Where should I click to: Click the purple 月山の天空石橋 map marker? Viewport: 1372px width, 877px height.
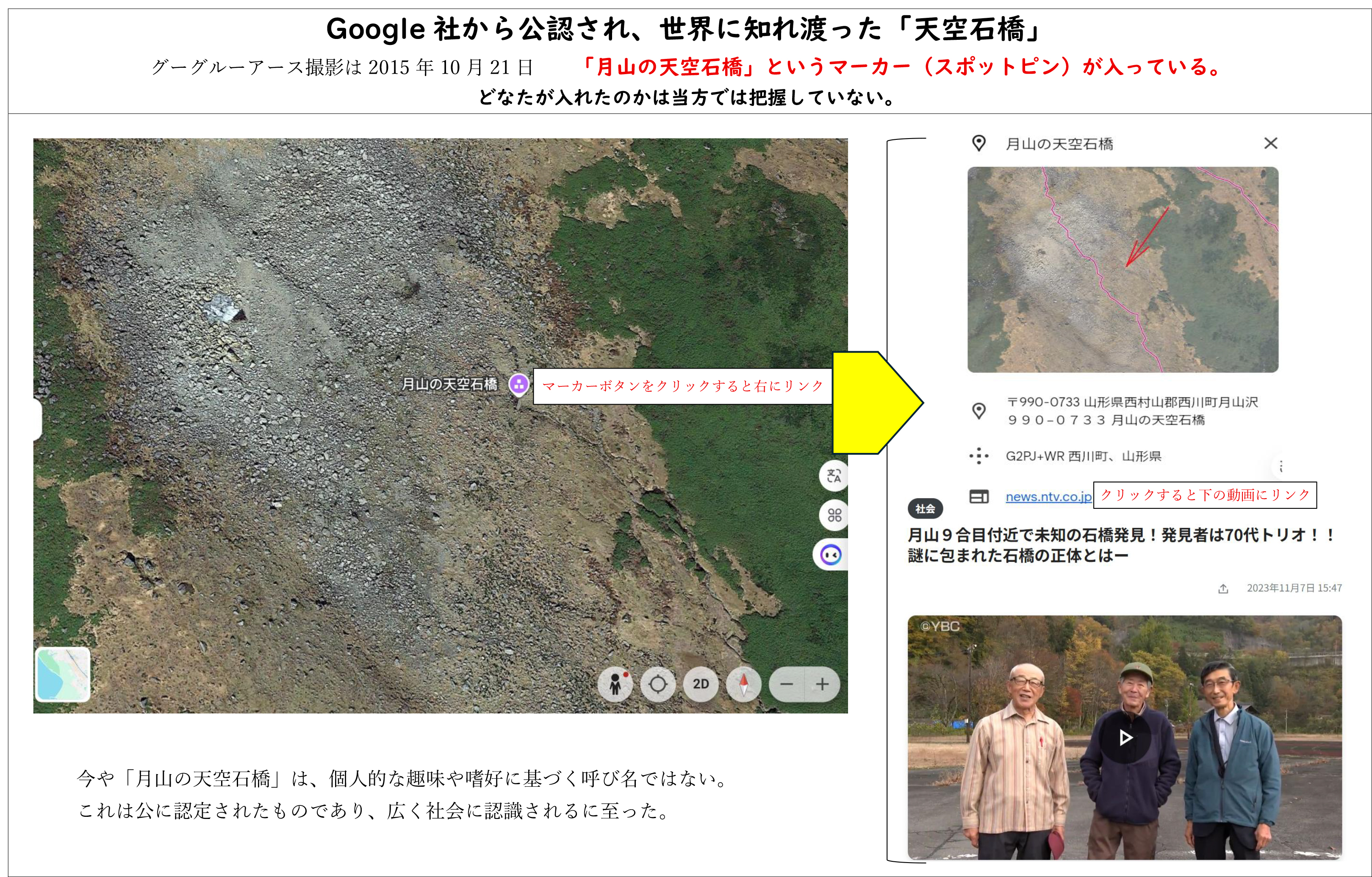tap(518, 384)
